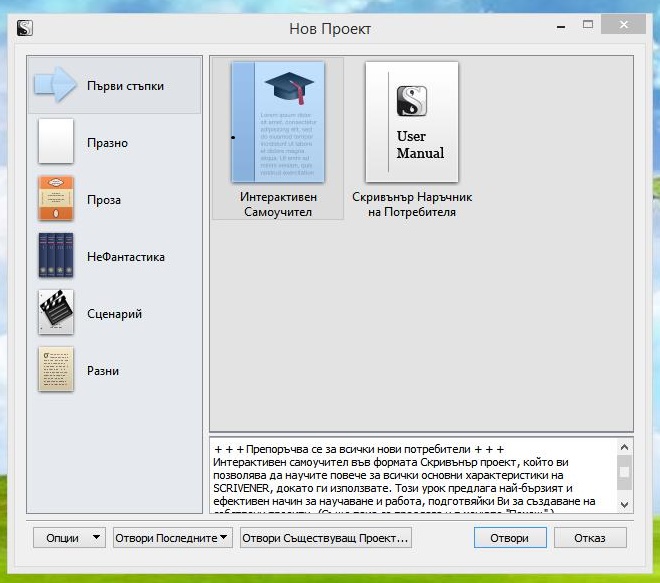The height and width of the screenshot is (583, 660).
Task: Select the User Manual template thumbnail
Action: point(411,122)
